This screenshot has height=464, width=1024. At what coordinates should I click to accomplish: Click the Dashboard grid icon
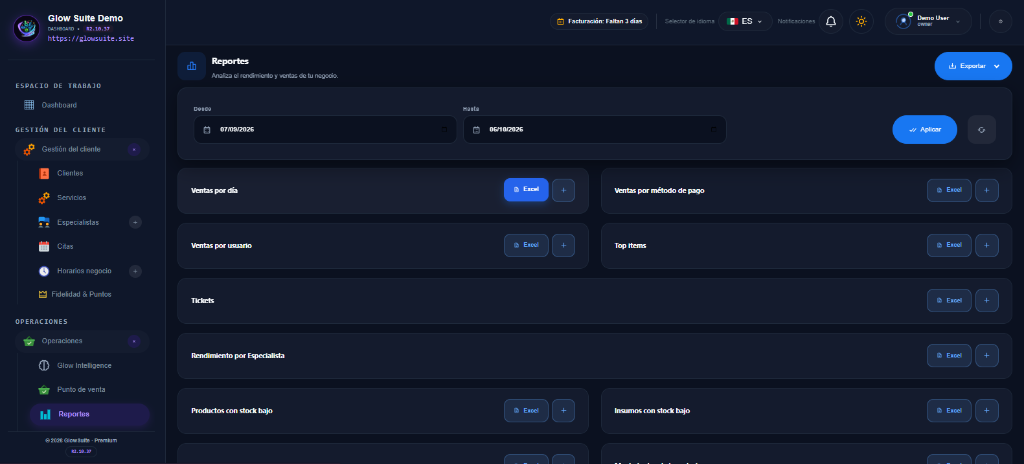point(29,105)
